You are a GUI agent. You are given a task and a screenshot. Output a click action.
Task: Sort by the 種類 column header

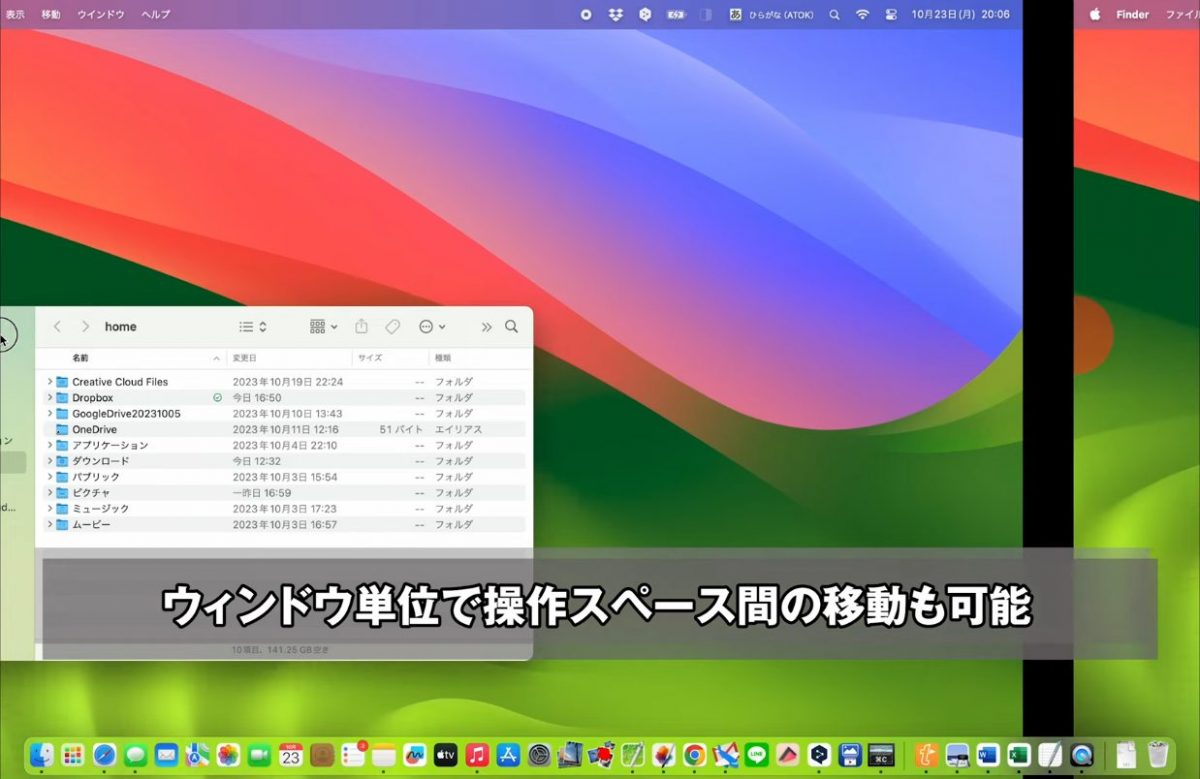[442, 358]
